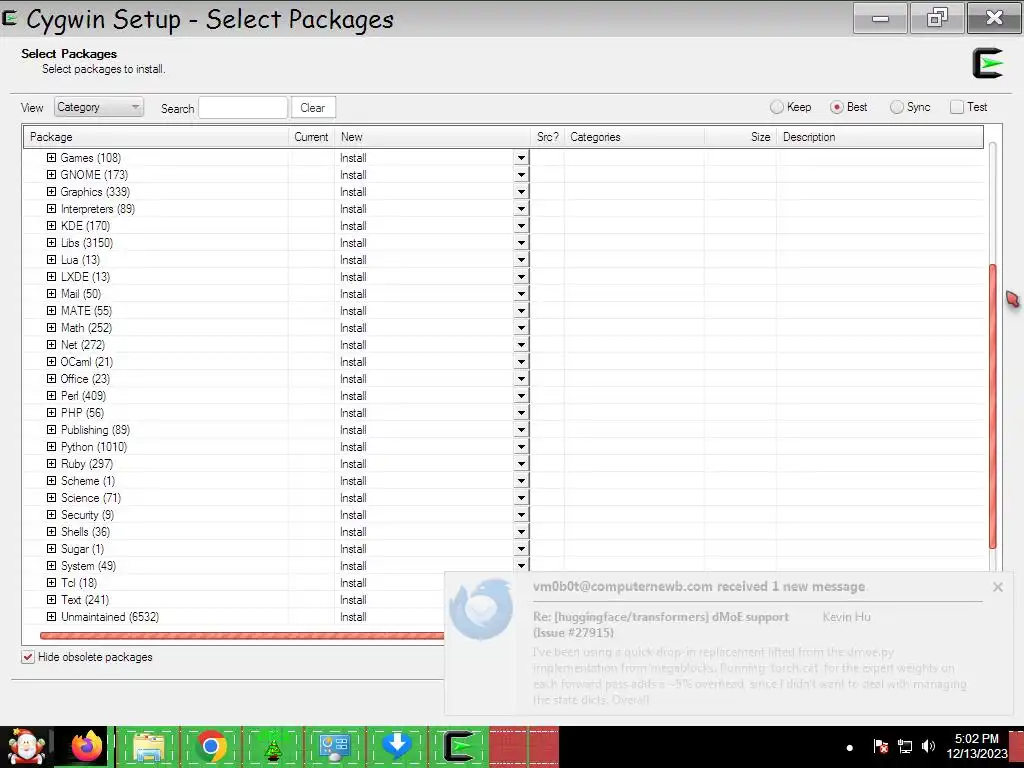The width and height of the screenshot is (1024, 768).
Task: Sort by the Package column header
Action: pos(156,137)
